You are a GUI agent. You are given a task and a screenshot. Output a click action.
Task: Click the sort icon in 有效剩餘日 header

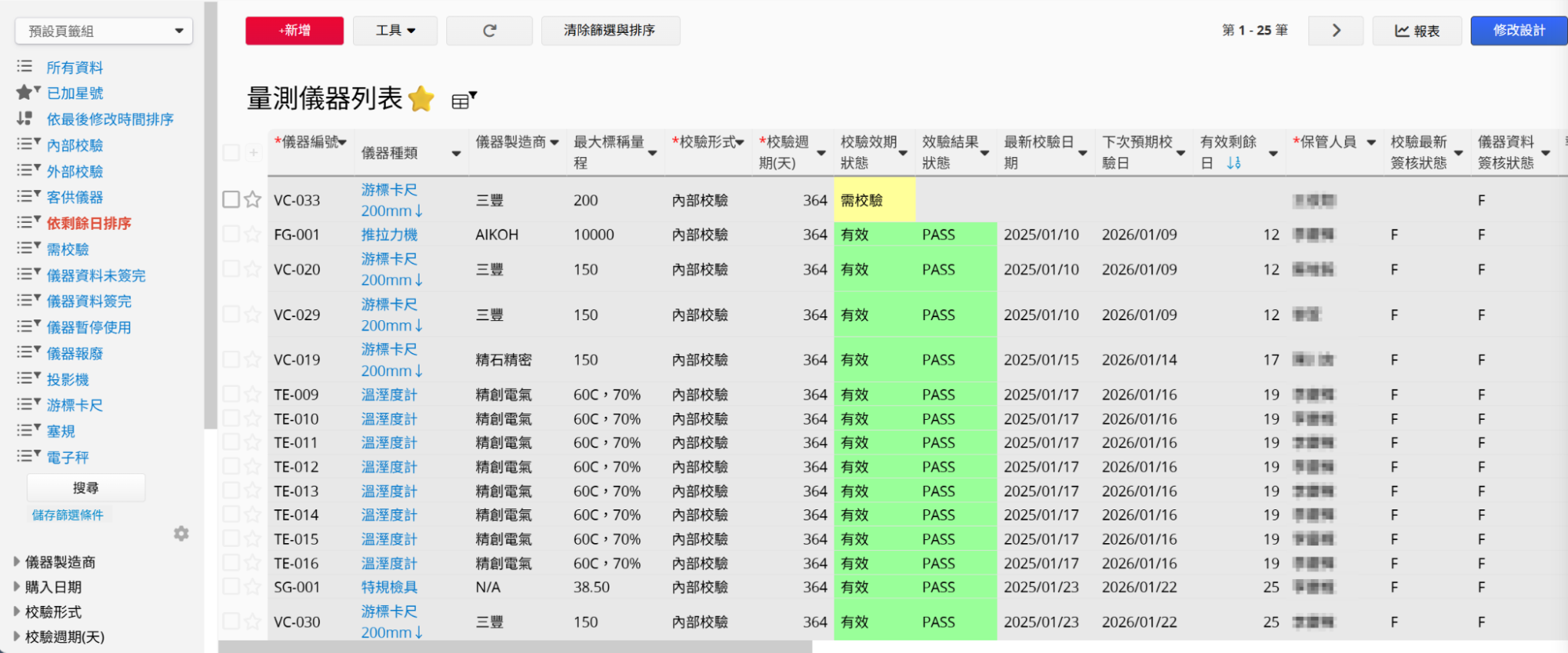click(1234, 163)
